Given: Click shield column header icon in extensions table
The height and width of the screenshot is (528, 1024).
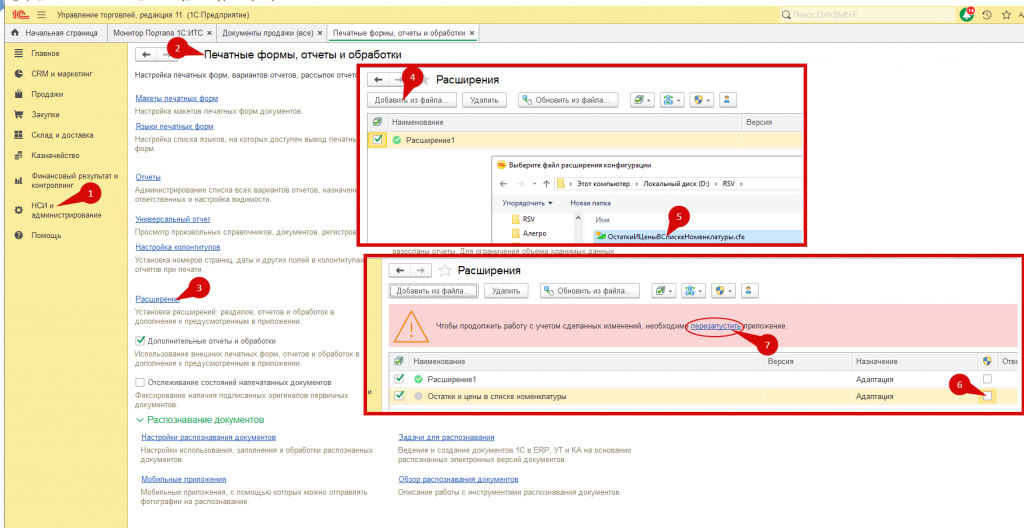Looking at the screenshot, I should (x=987, y=361).
